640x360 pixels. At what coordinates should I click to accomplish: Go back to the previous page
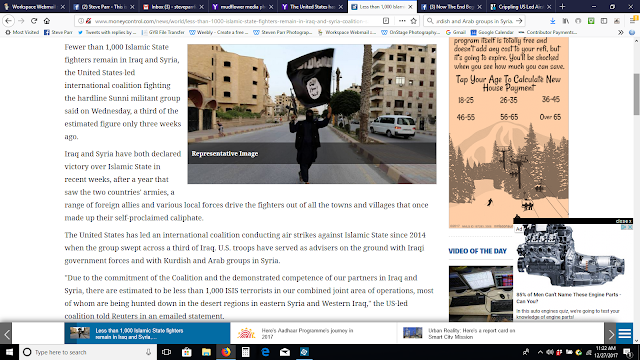coord(9,20)
